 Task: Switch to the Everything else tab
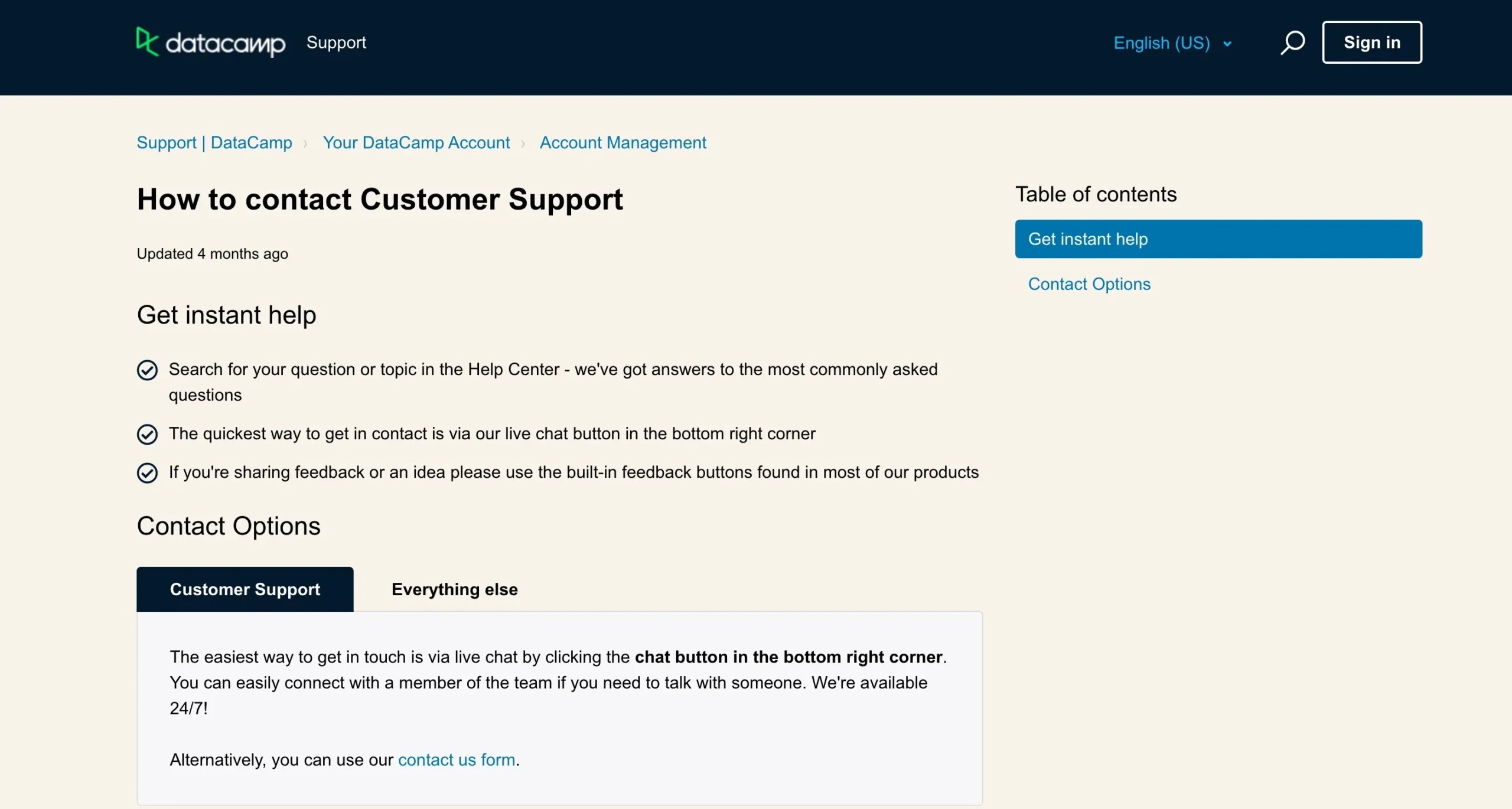[x=454, y=589]
